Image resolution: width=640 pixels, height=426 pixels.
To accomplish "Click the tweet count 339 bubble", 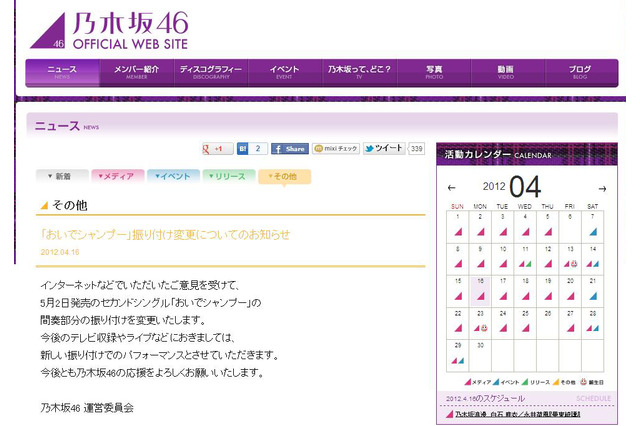I will pos(416,149).
